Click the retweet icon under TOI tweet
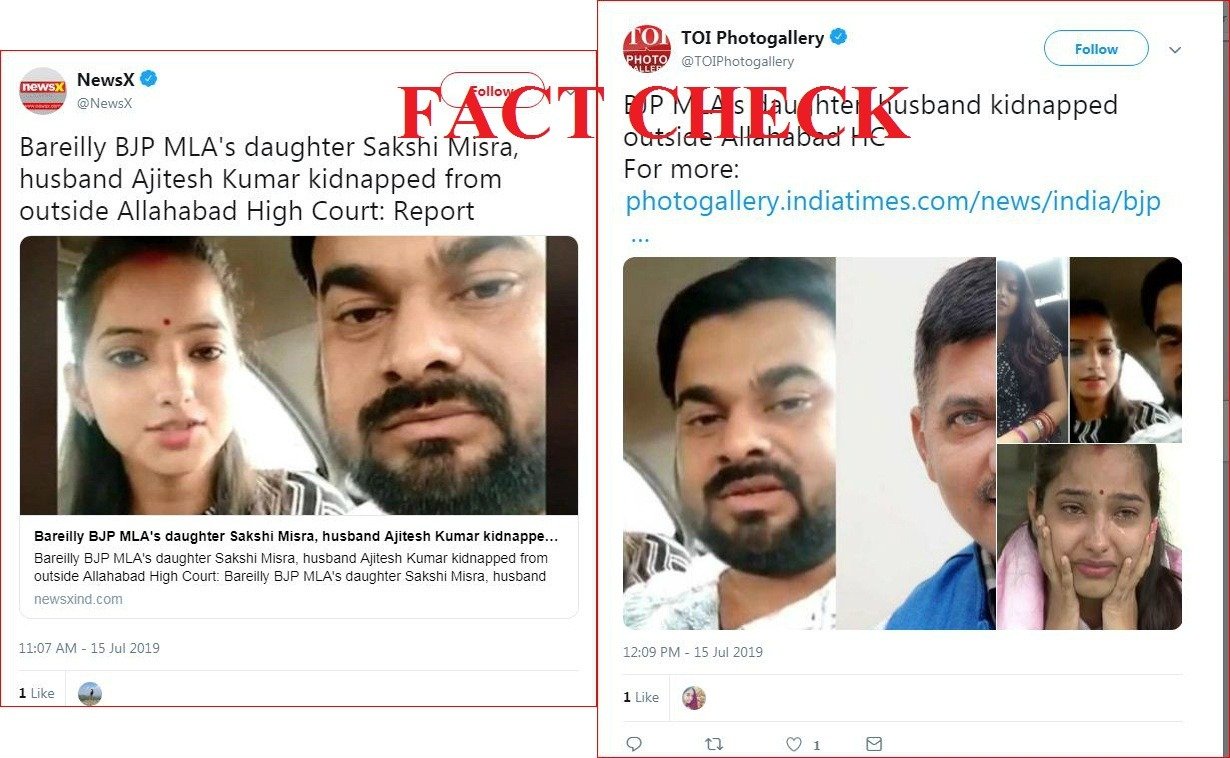 coord(714,744)
